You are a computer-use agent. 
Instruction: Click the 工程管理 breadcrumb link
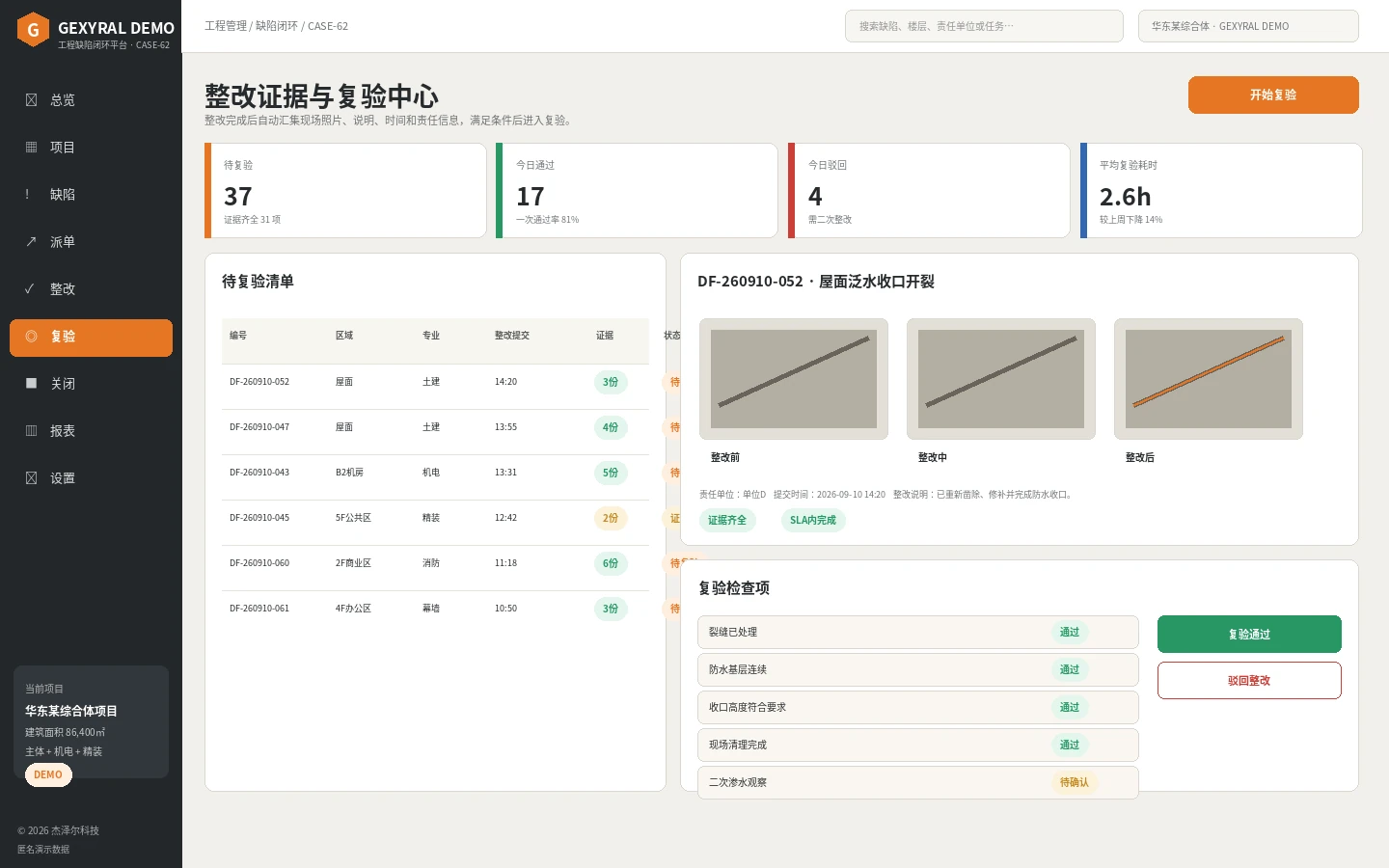pyautogui.click(x=226, y=26)
